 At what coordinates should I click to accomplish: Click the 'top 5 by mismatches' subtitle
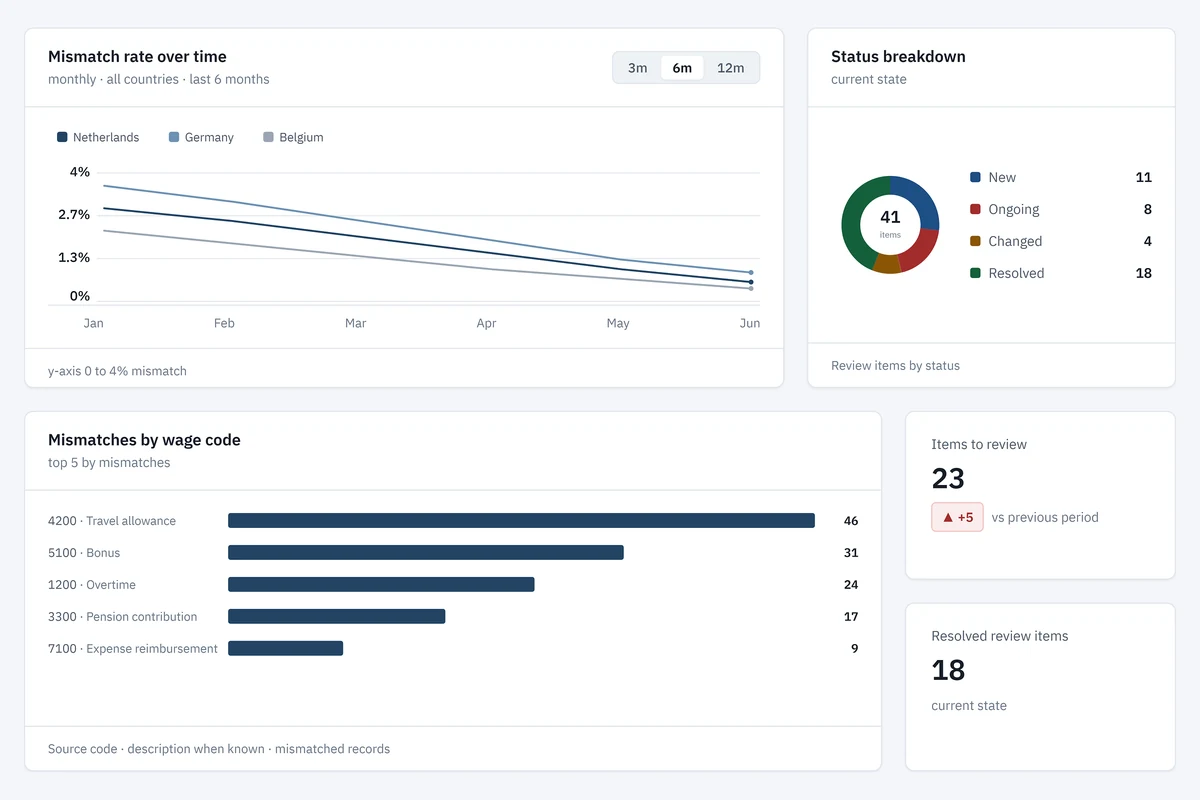pyautogui.click(x=109, y=463)
